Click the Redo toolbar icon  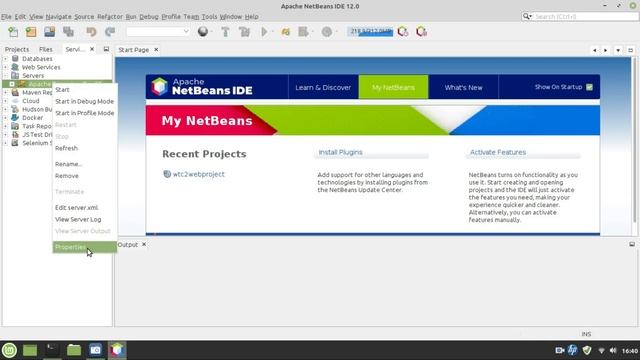coord(110,31)
